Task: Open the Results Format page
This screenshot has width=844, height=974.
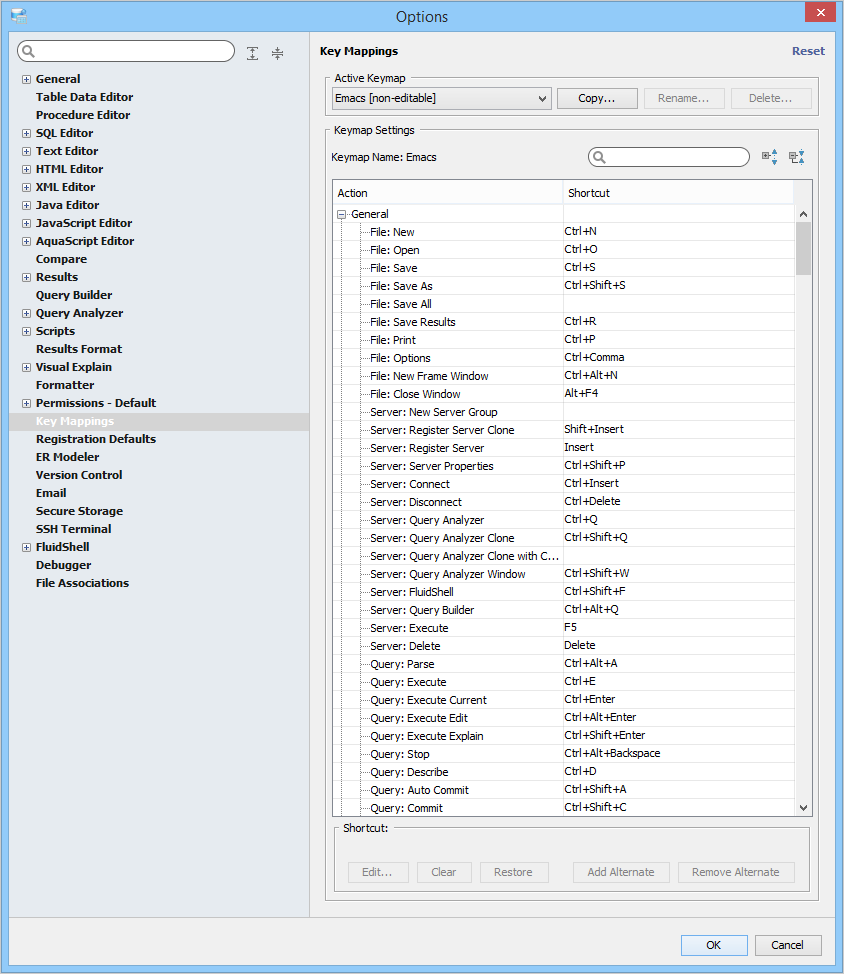Action: pyautogui.click(x=79, y=349)
